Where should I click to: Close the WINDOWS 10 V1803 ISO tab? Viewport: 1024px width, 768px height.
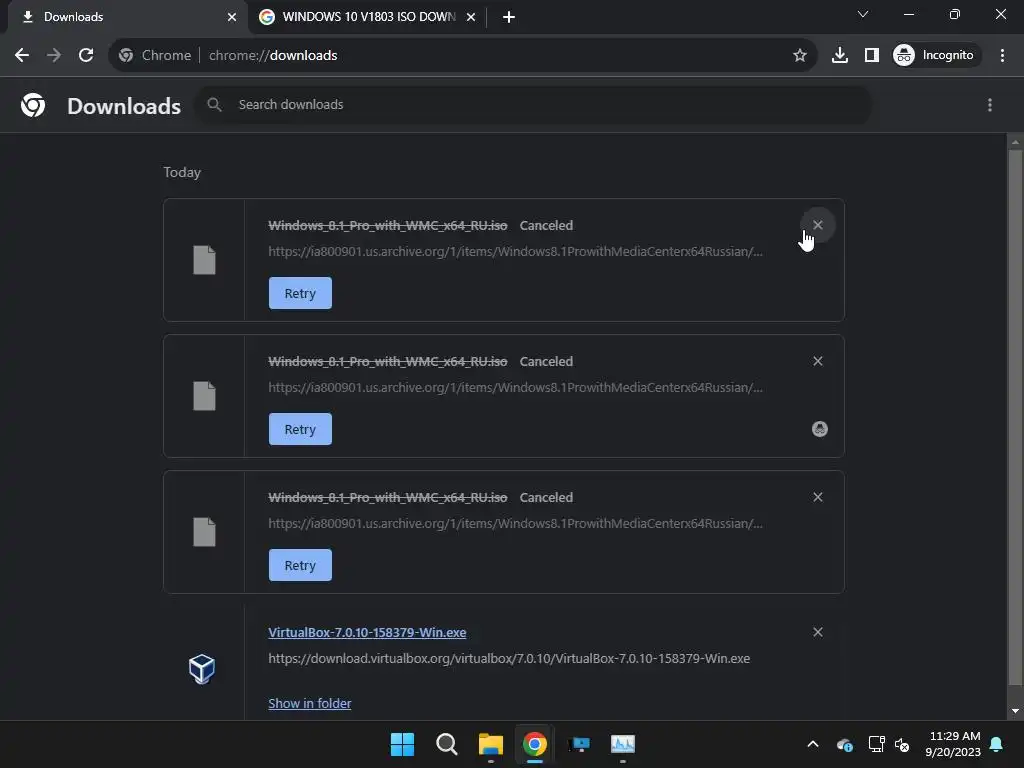click(x=471, y=17)
